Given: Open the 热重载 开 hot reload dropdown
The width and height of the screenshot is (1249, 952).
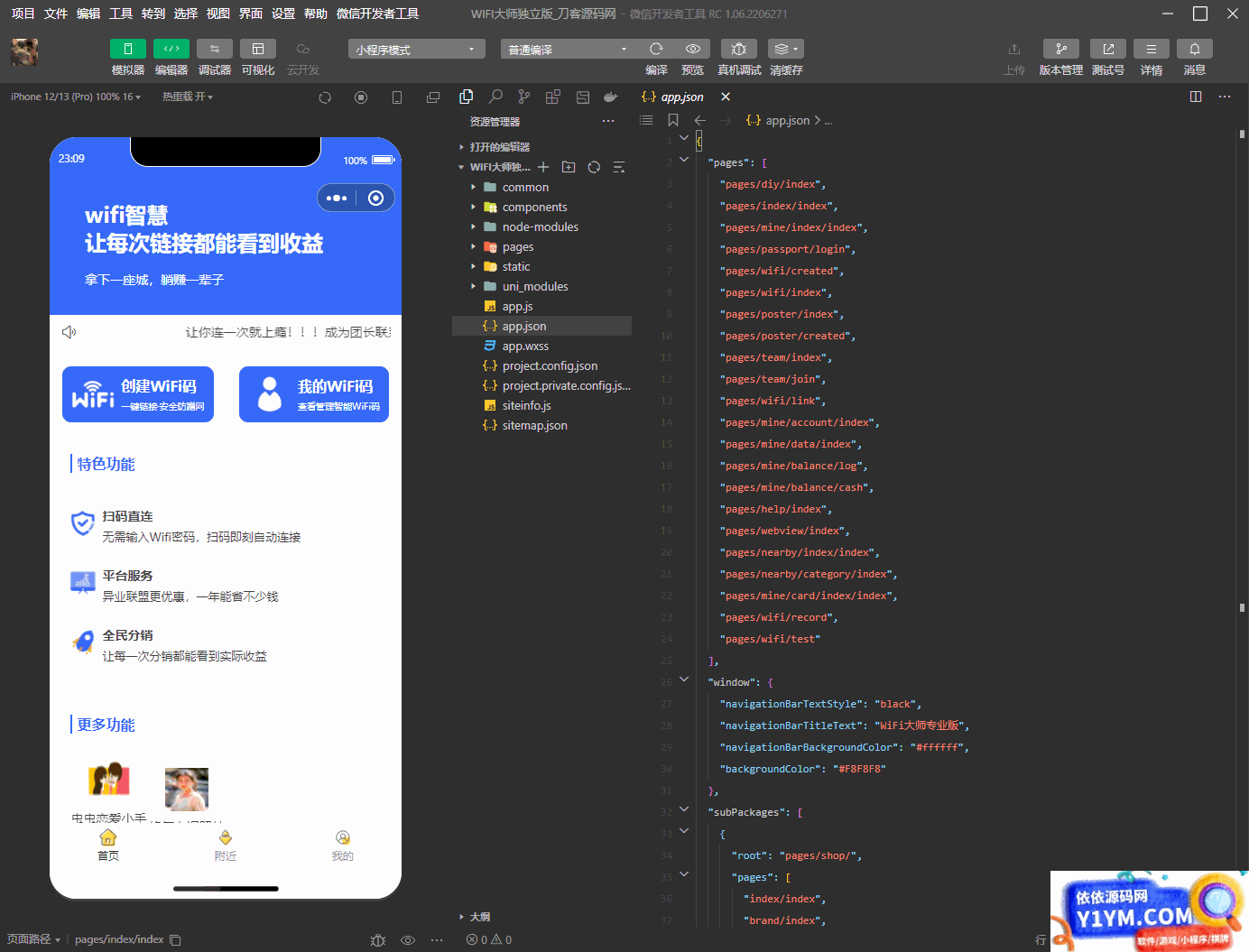Looking at the screenshot, I should tap(188, 97).
